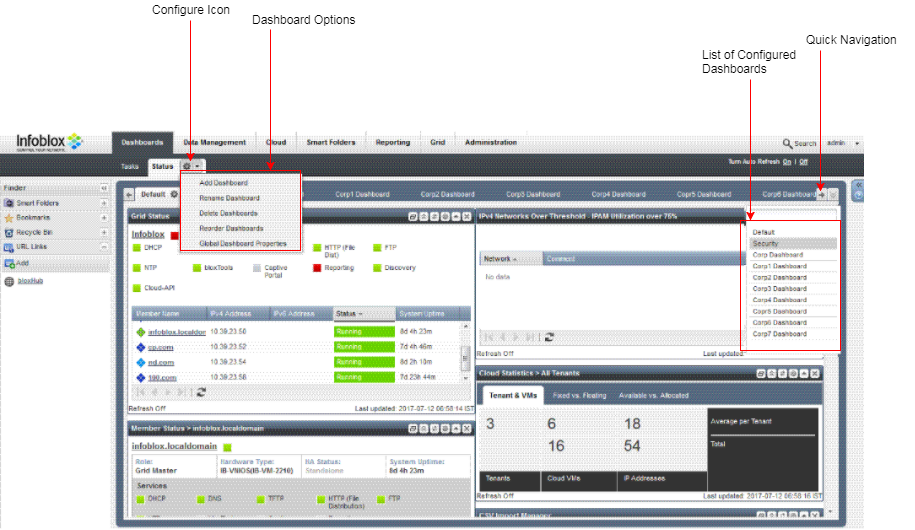Viewport: 915px width, 530px height.
Task: Switch to Corp4 Dashboard tab
Action: click(619, 194)
